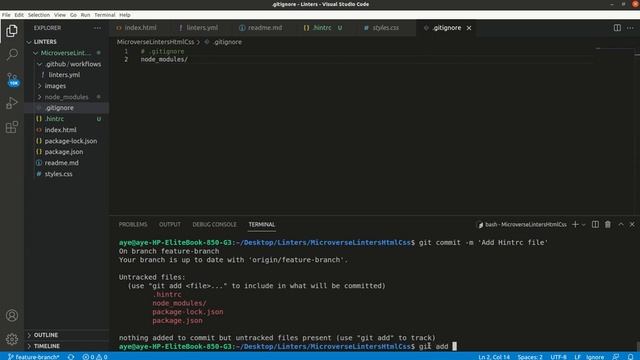Open the Run and Debug view
This screenshot has height=360, width=640.
12,103
